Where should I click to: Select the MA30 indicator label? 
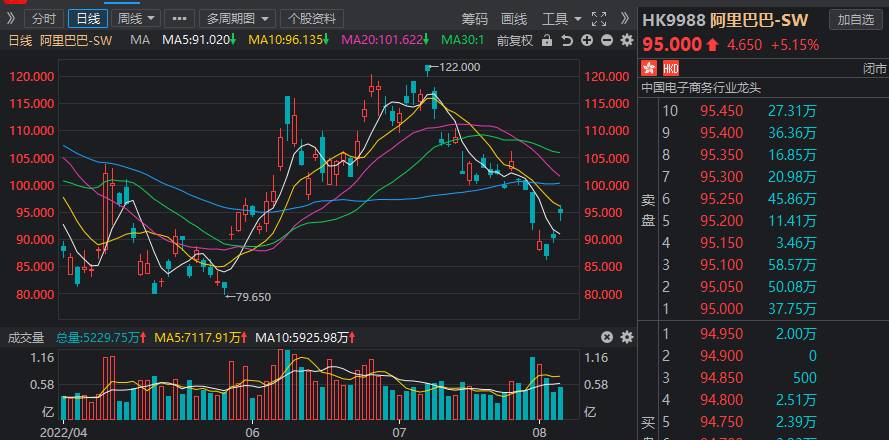click(463, 40)
